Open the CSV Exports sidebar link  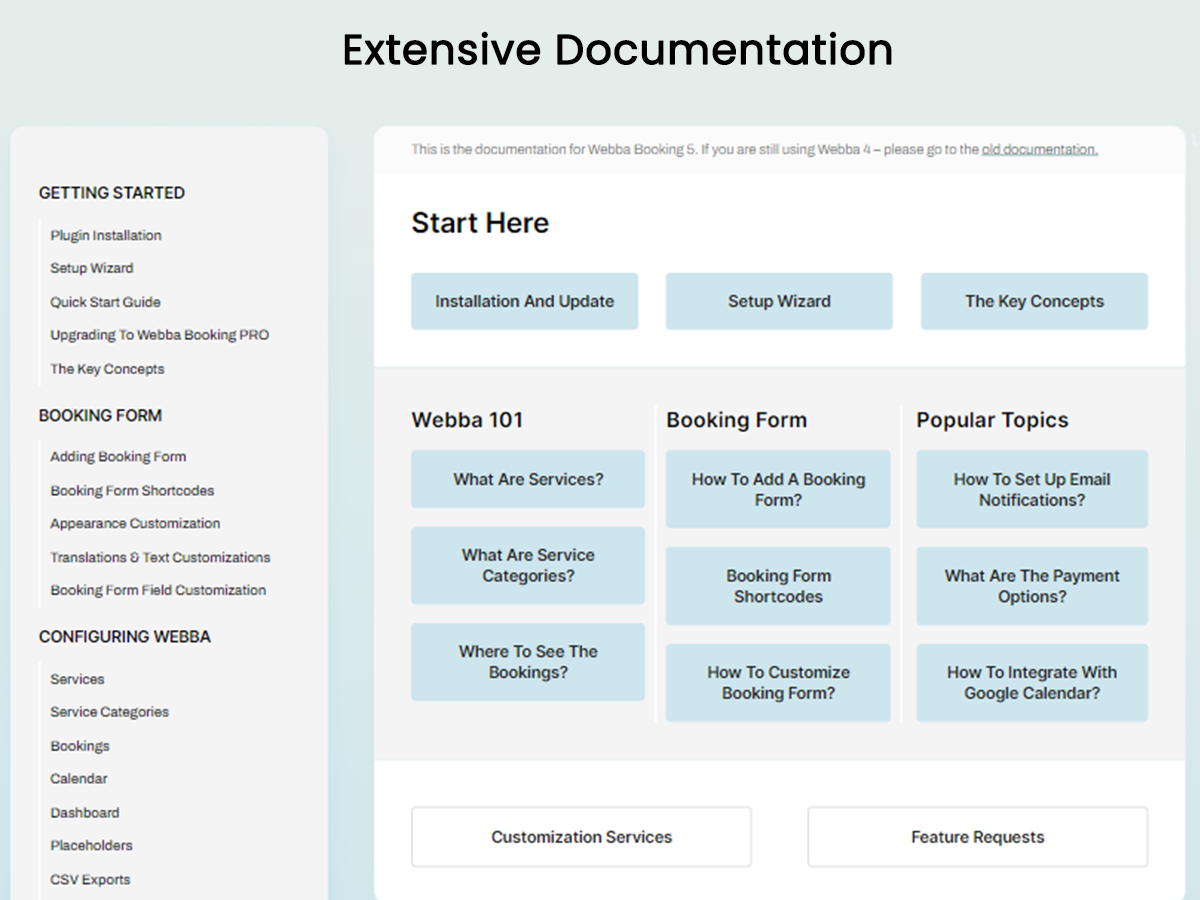click(90, 880)
